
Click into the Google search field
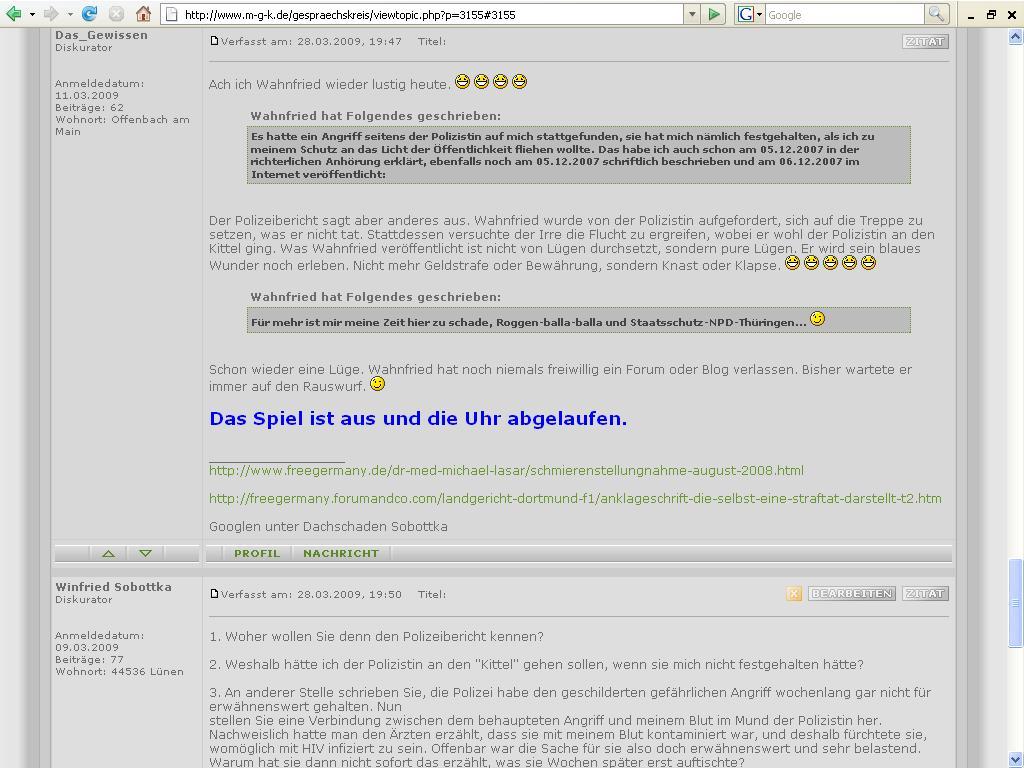click(x=843, y=14)
